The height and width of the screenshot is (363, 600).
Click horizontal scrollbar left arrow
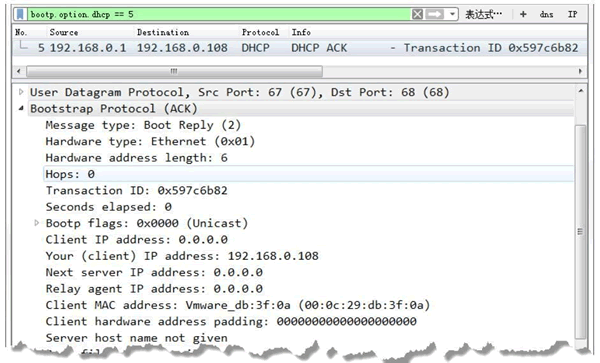(19, 71)
